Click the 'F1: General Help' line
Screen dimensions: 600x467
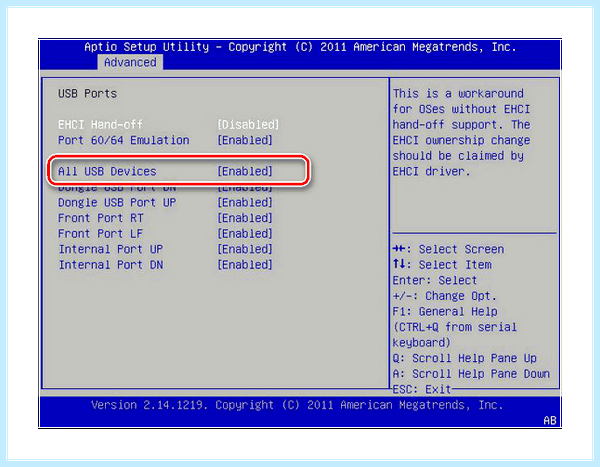445,312
